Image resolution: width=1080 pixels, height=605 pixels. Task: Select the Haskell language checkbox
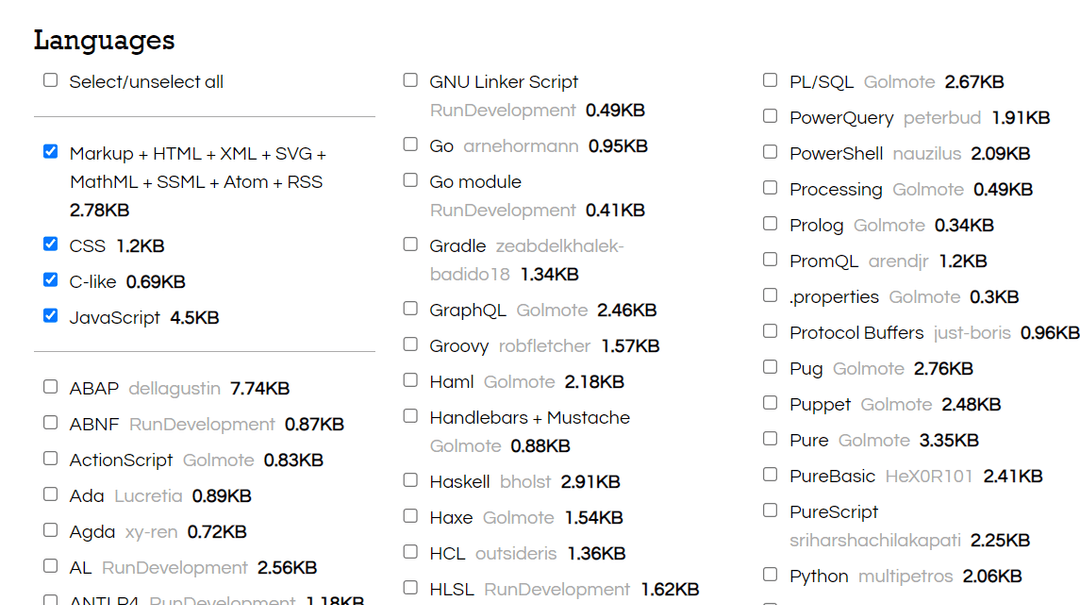point(410,480)
